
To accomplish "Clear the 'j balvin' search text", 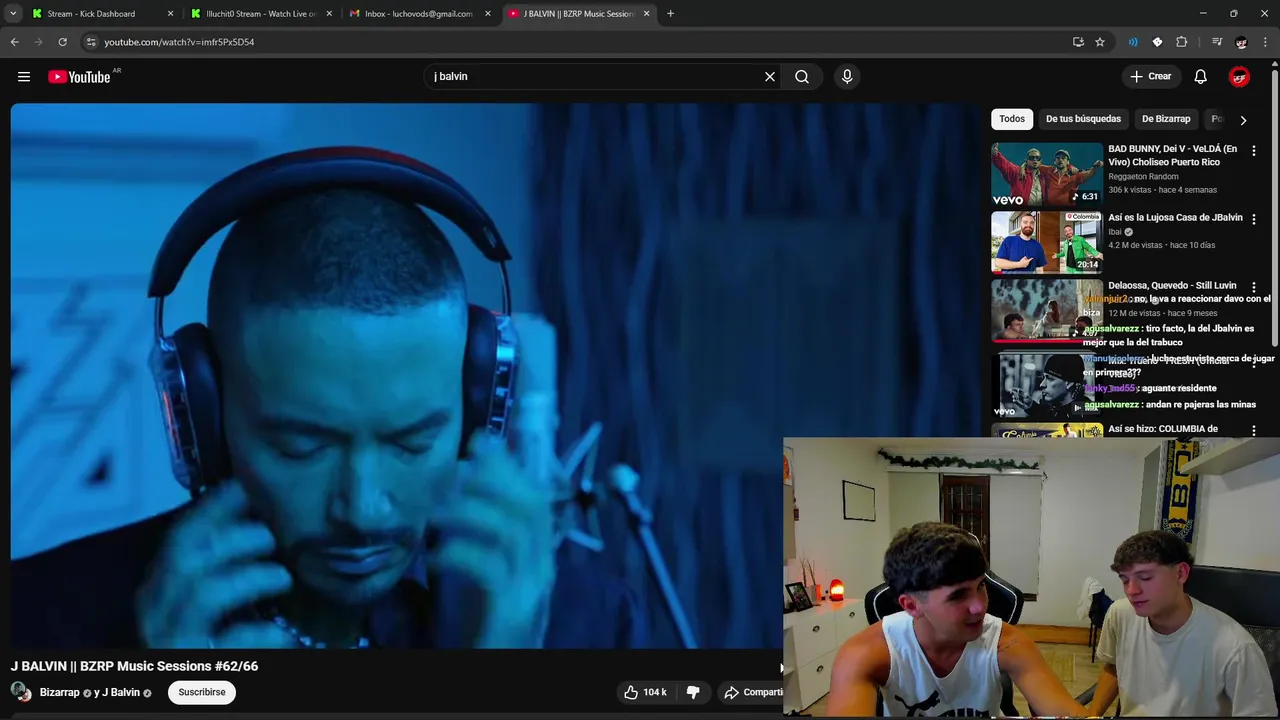I will pos(770,76).
